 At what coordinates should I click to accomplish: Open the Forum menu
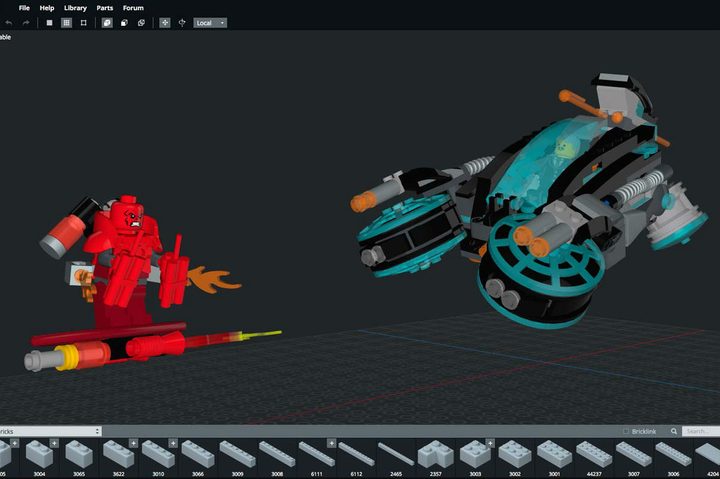(133, 8)
